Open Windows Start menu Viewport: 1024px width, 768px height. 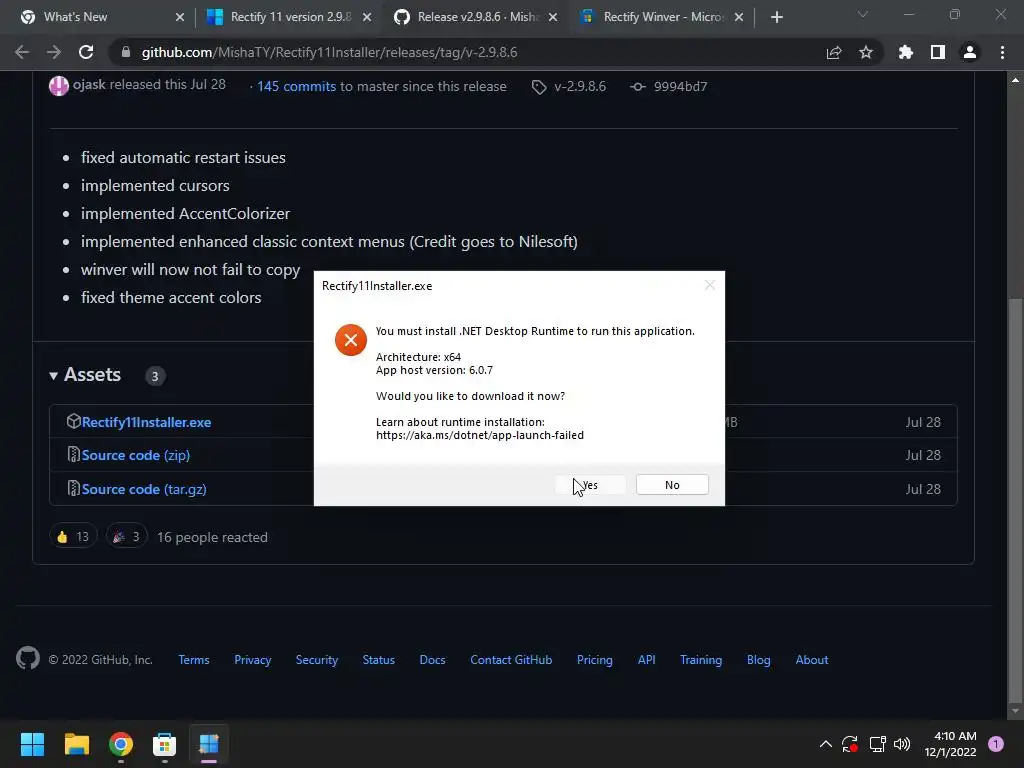point(32,744)
